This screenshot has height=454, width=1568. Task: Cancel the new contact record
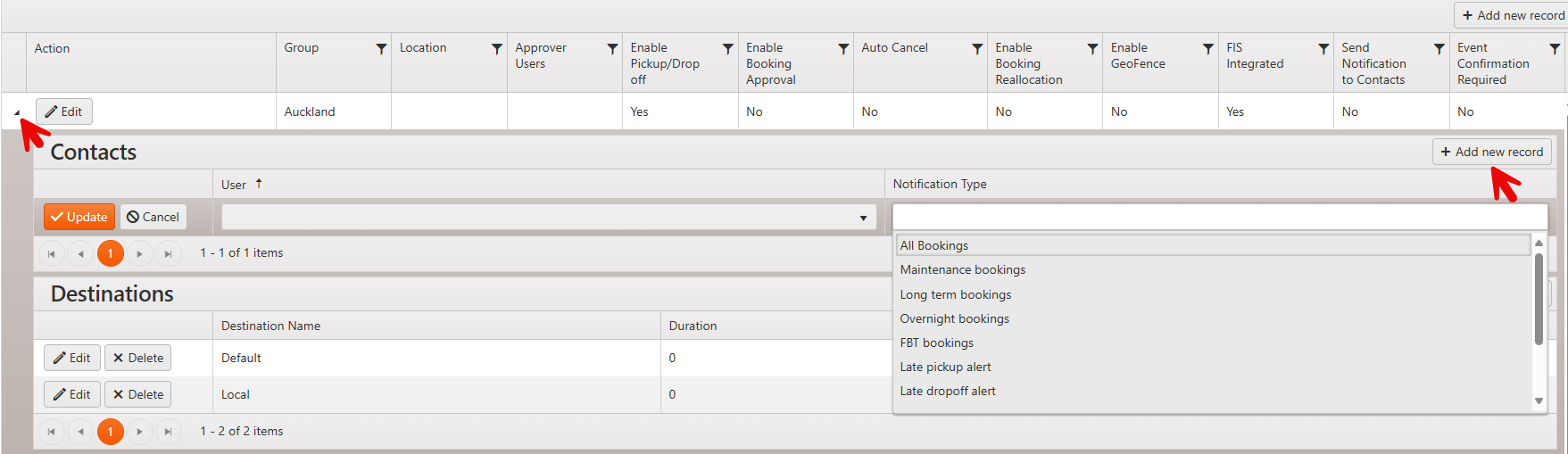[x=153, y=217]
